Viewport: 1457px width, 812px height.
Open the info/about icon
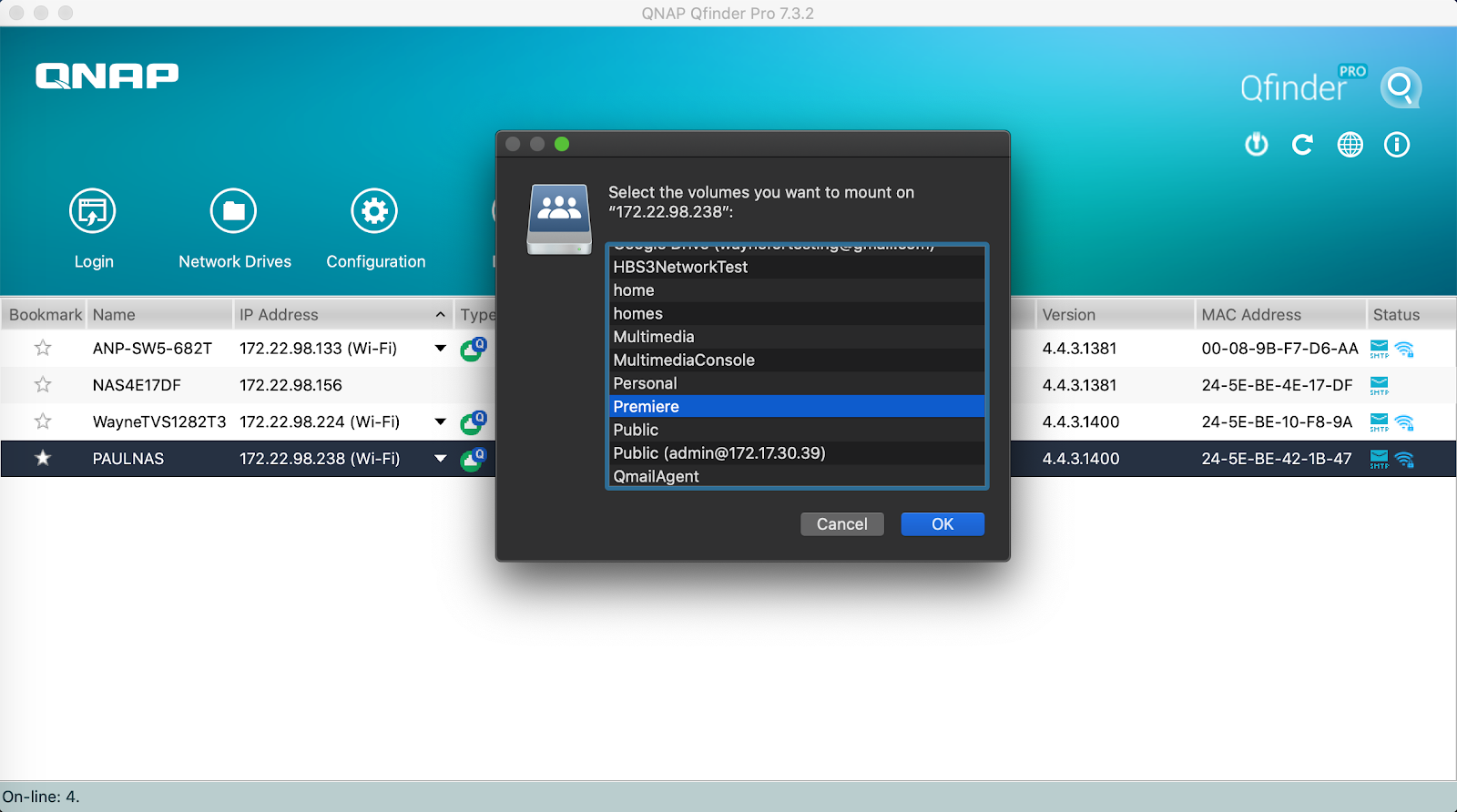pos(1397,144)
